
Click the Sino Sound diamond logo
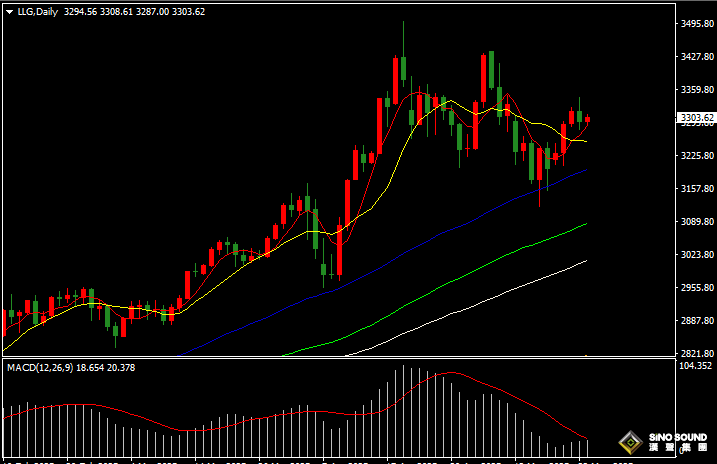(631, 442)
